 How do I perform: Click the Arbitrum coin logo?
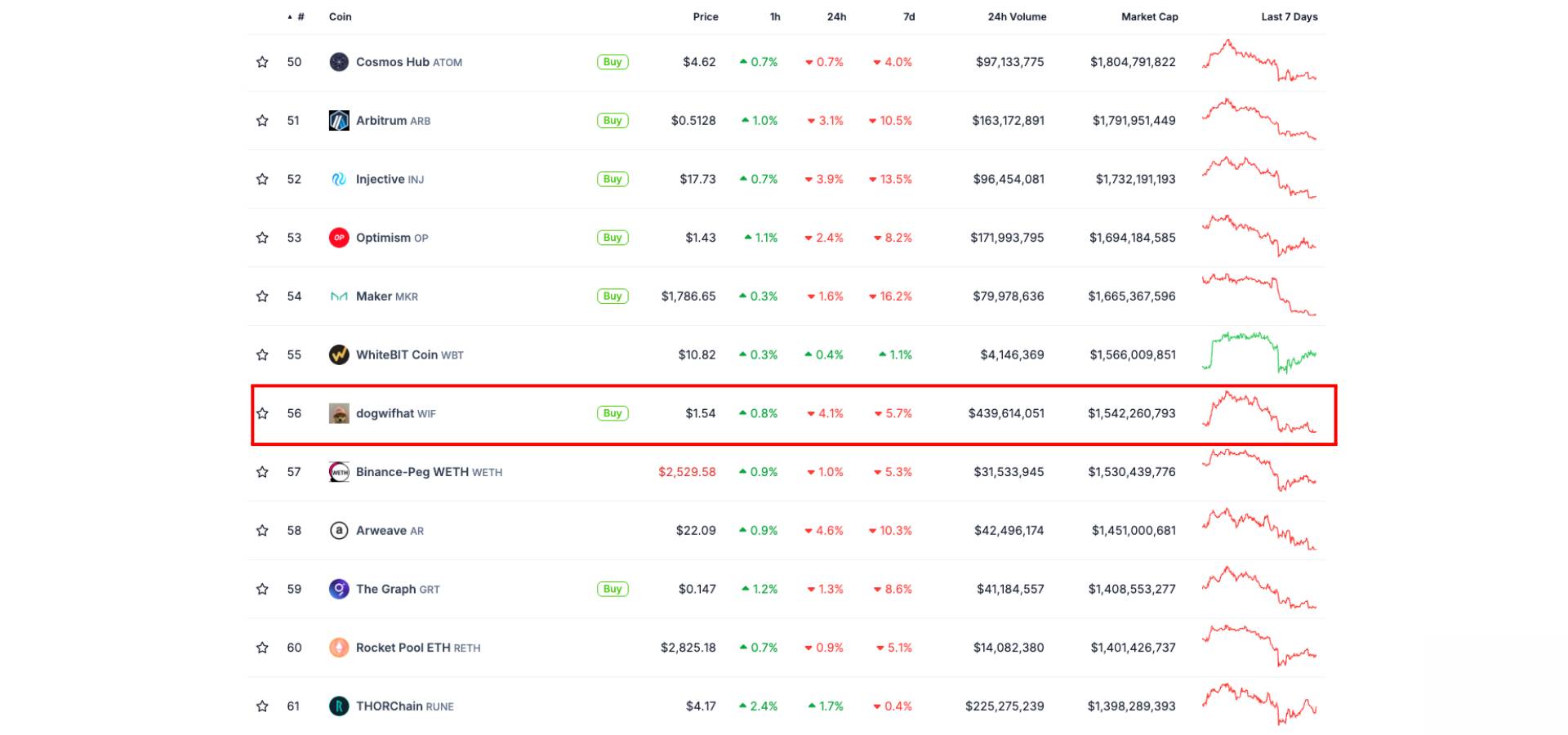coord(339,121)
